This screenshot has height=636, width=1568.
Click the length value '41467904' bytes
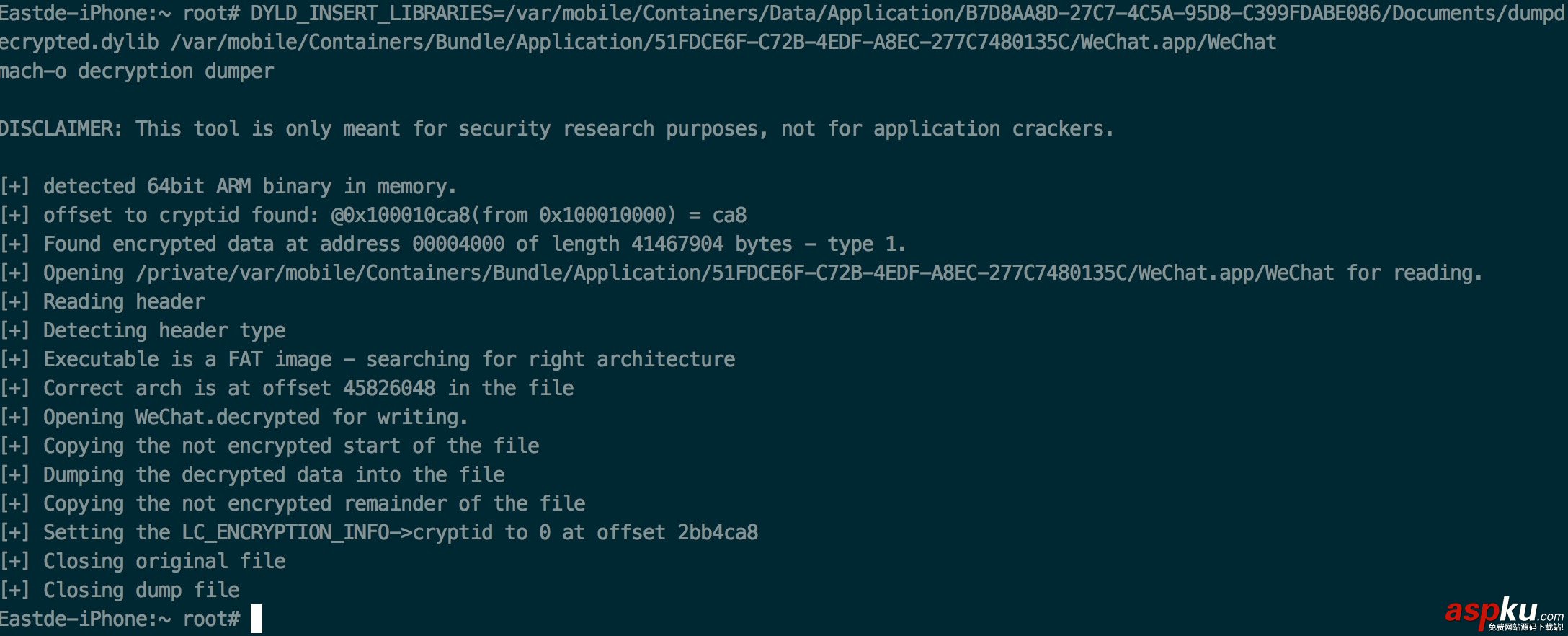click(x=677, y=244)
